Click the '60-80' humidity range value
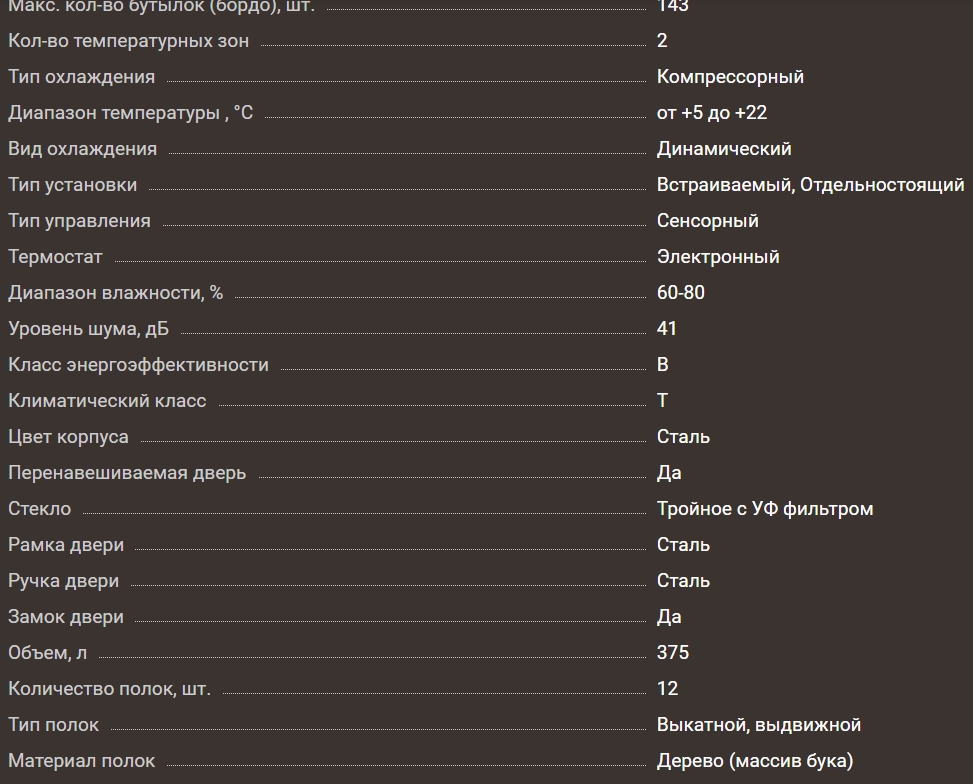The height and width of the screenshot is (784, 973). (x=680, y=293)
